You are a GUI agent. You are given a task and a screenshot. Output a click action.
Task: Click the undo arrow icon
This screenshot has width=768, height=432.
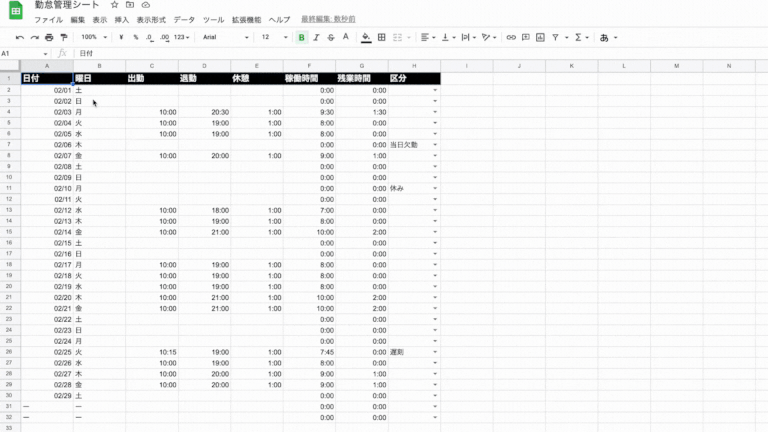[20, 37]
